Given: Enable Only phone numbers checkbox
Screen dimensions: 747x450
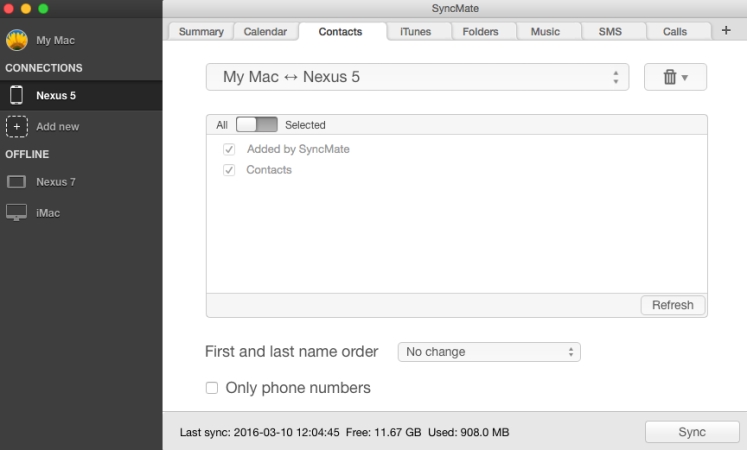Looking at the screenshot, I should [212, 388].
